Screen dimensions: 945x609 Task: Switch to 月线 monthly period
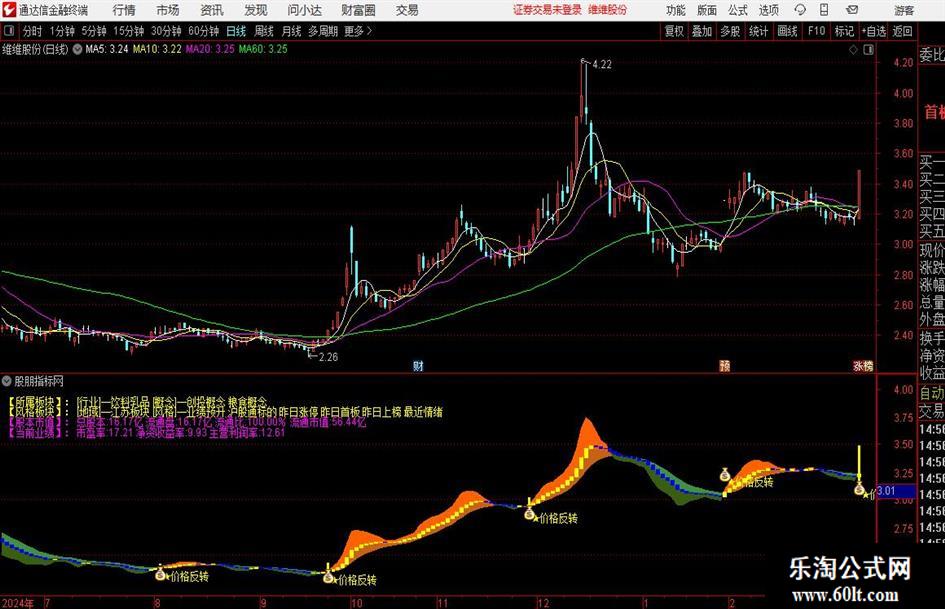click(x=291, y=31)
